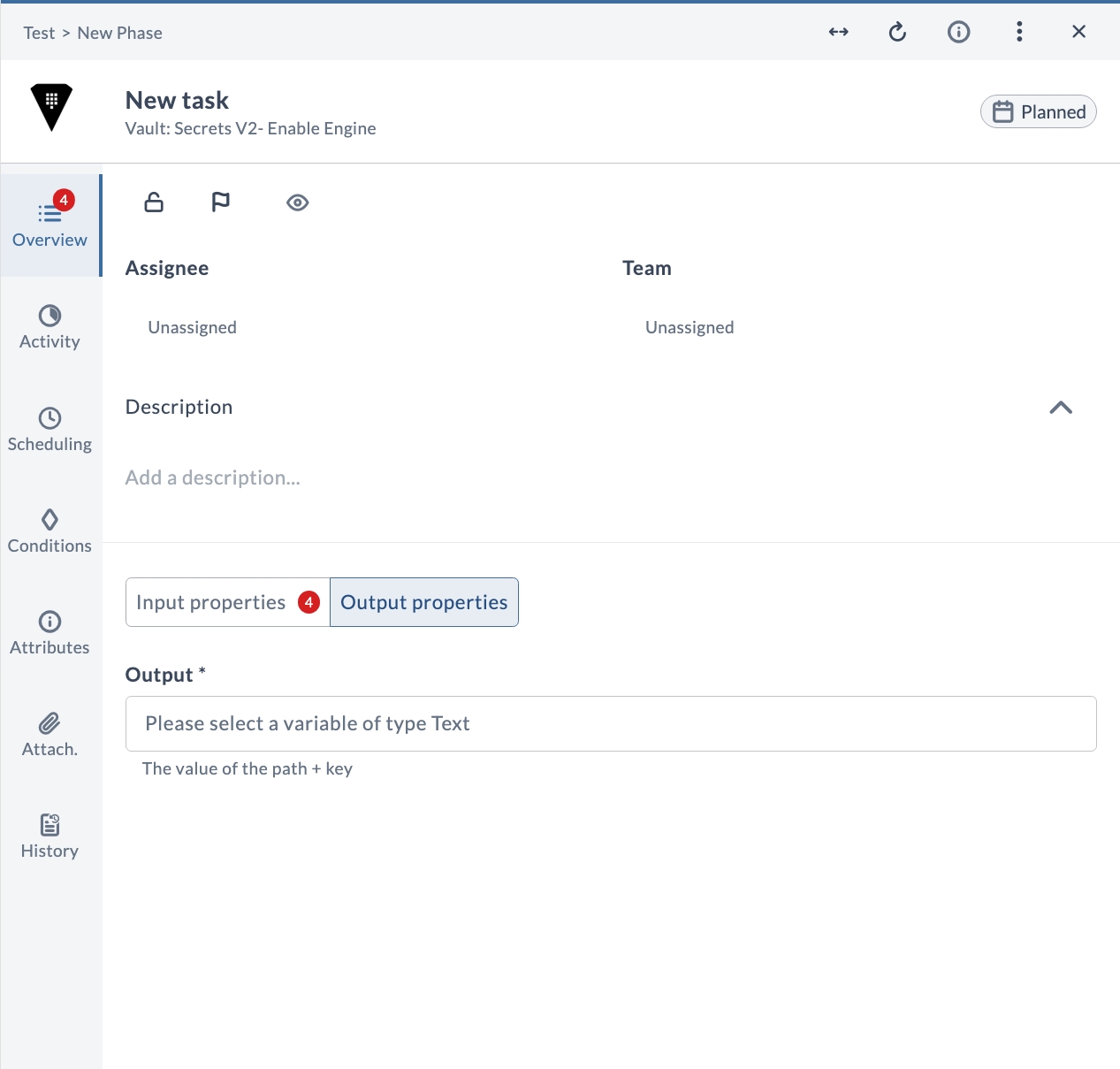Open the three-dot more options menu

click(x=1019, y=32)
